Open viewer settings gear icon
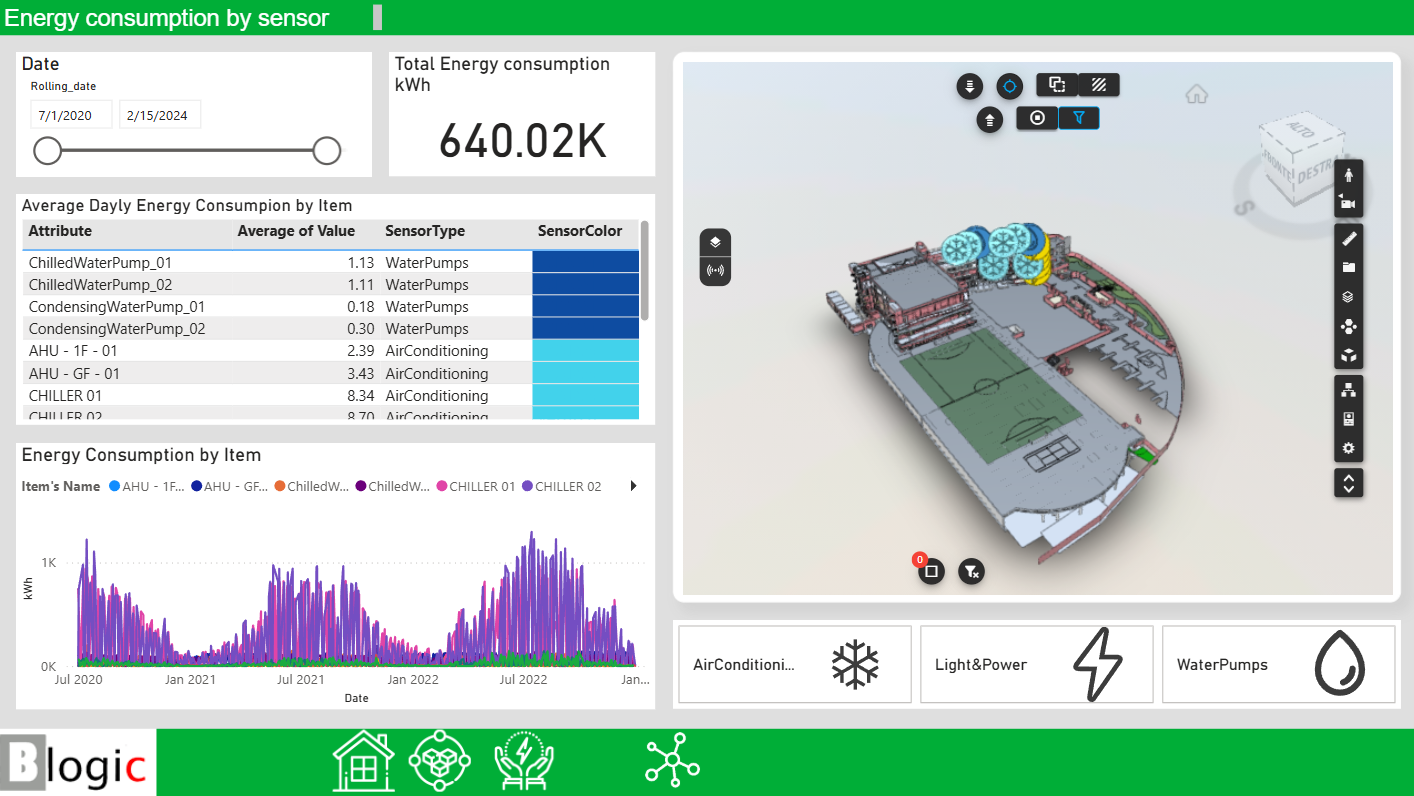 pos(1348,448)
